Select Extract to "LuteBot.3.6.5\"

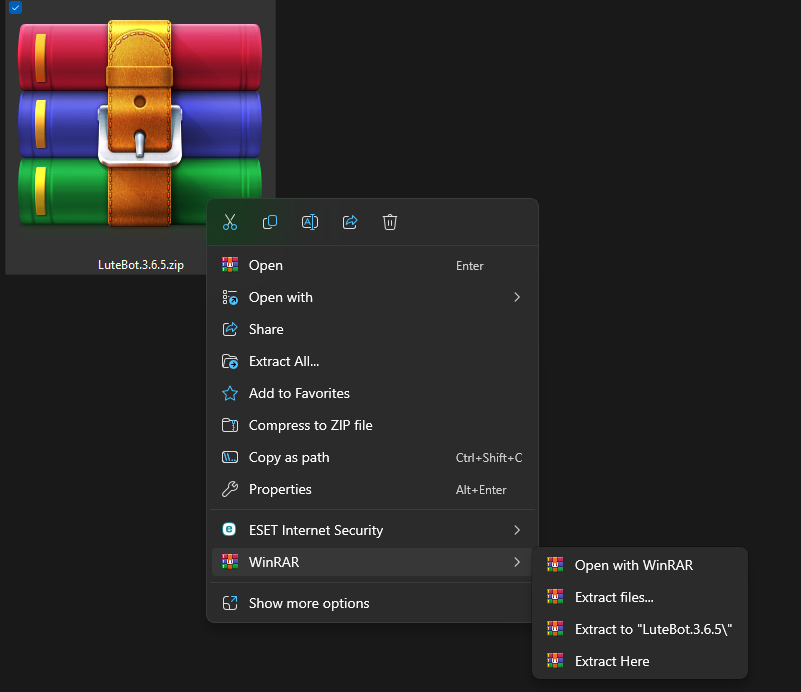pyautogui.click(x=640, y=629)
